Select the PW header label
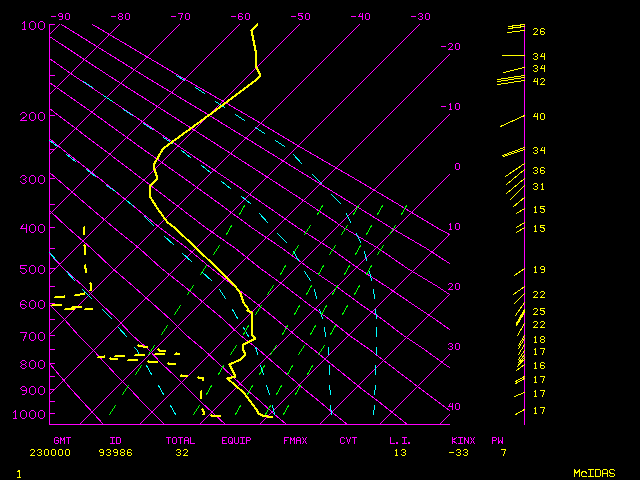640x480 pixels. [x=497, y=440]
